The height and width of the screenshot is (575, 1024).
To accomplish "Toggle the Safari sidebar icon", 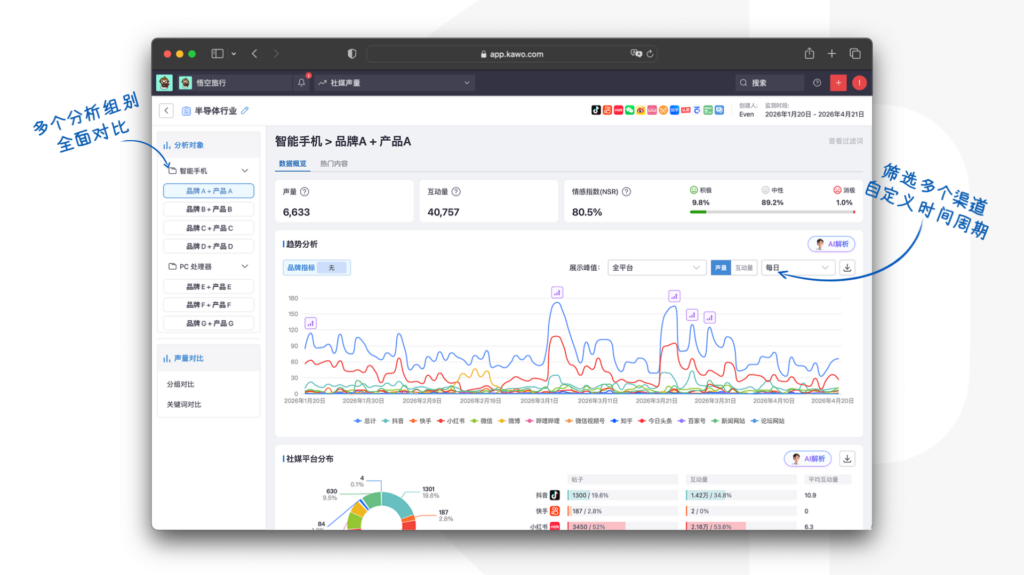I will pos(217,54).
